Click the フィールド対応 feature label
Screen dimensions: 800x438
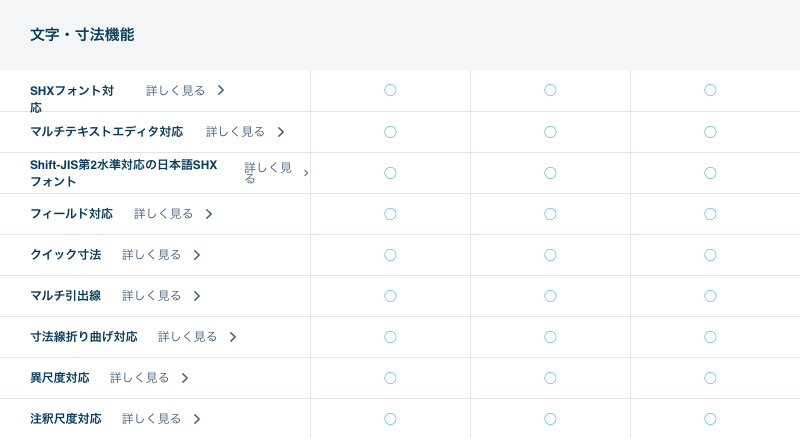(x=71, y=214)
